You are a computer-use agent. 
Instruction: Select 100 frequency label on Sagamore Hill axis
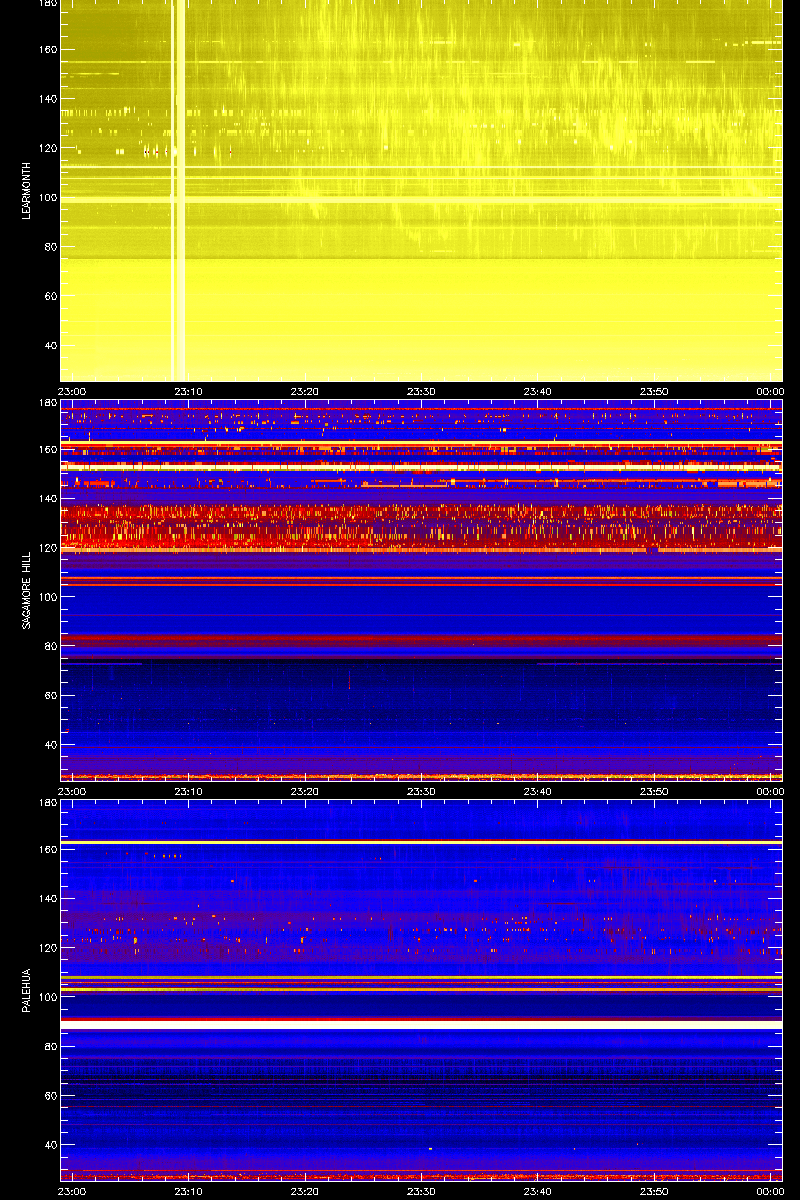47,598
